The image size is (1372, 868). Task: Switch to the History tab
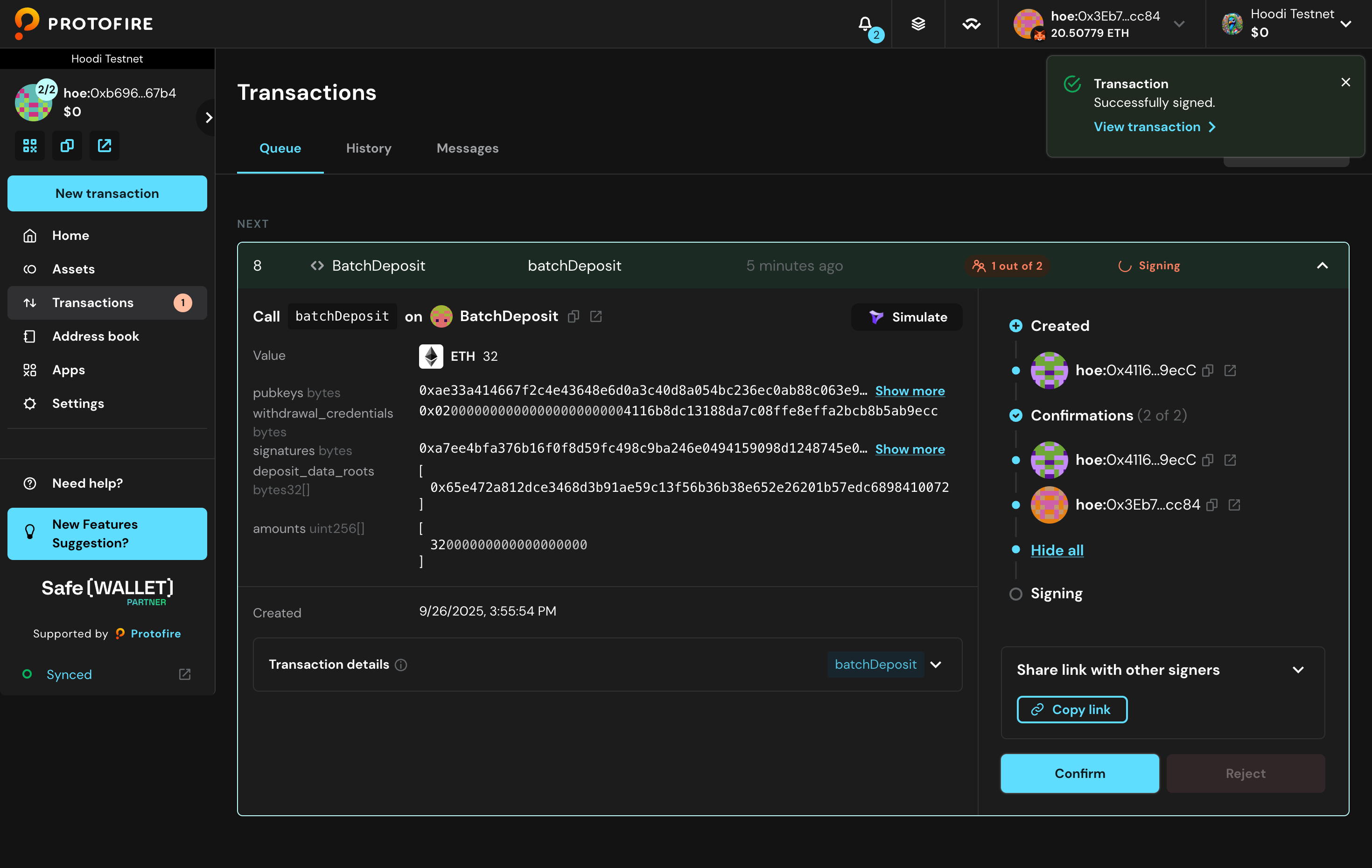click(369, 148)
